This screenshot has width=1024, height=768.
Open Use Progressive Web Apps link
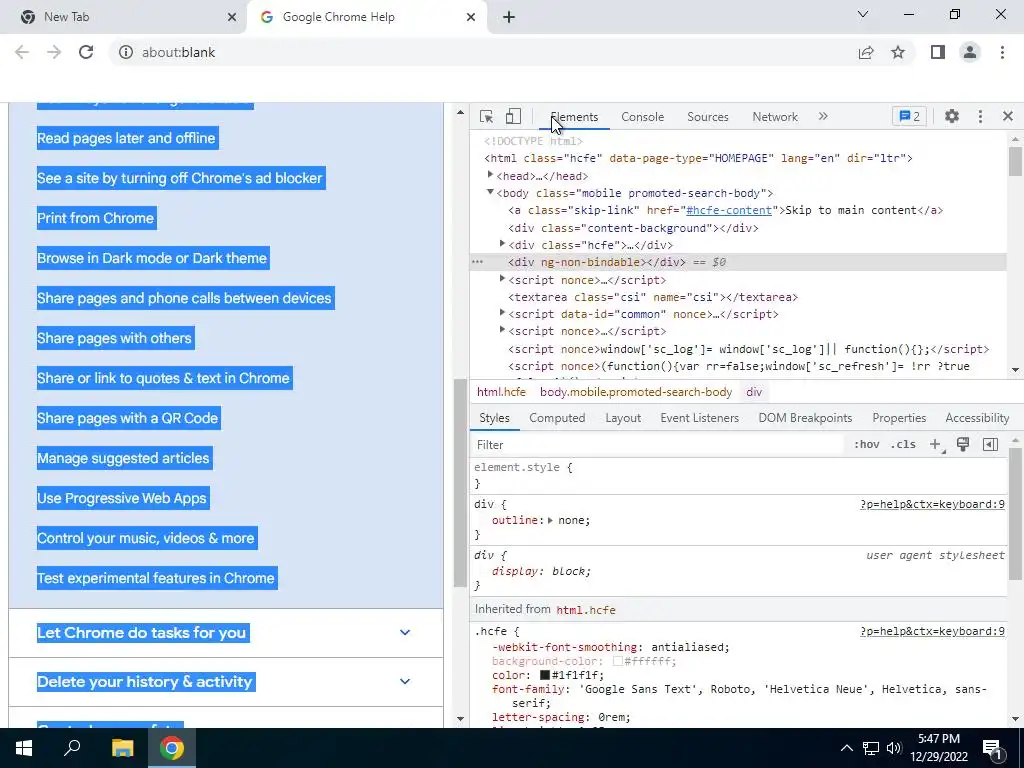121,498
